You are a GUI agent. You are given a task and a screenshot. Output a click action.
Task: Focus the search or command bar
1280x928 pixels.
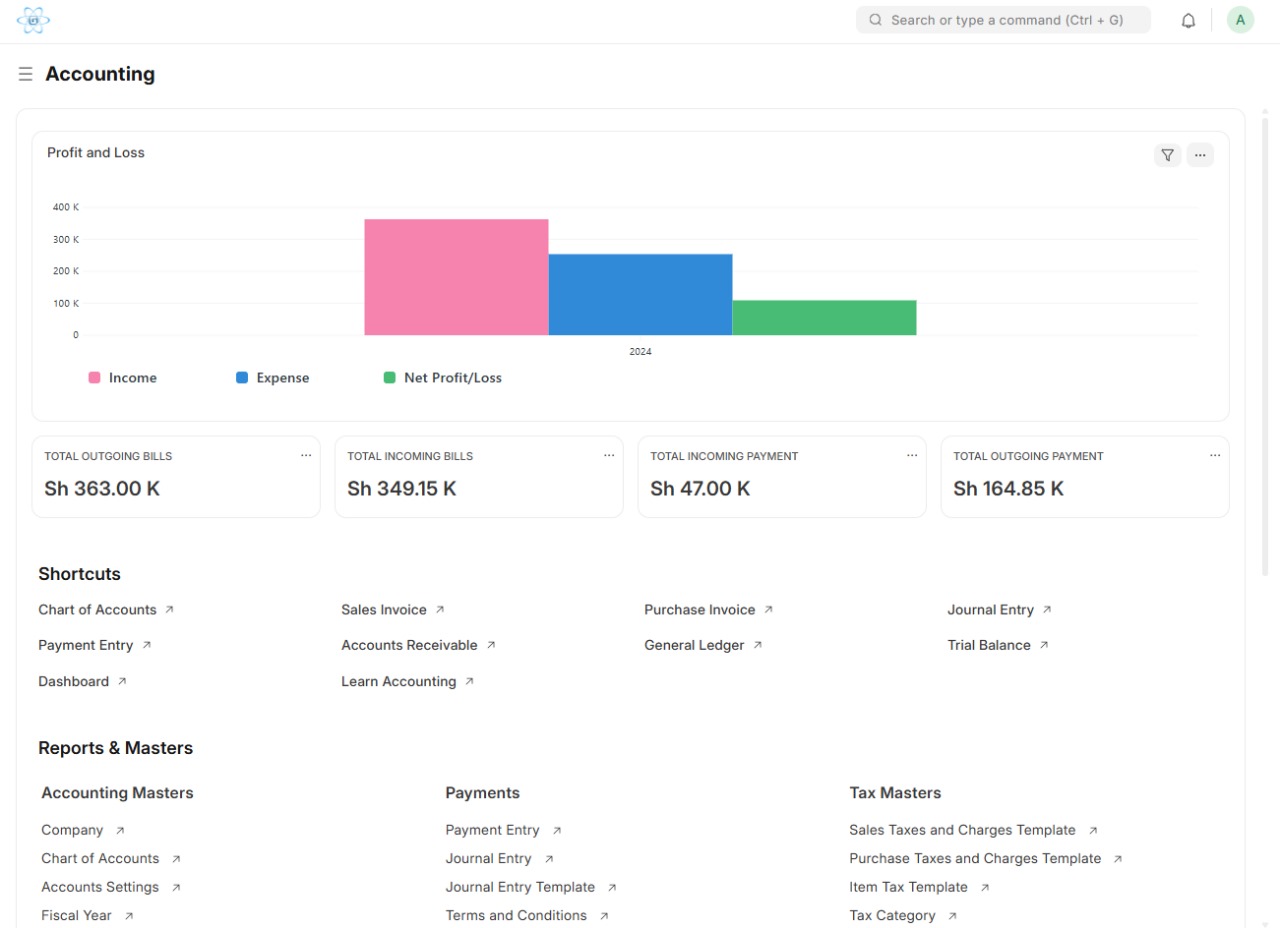[x=1003, y=20]
